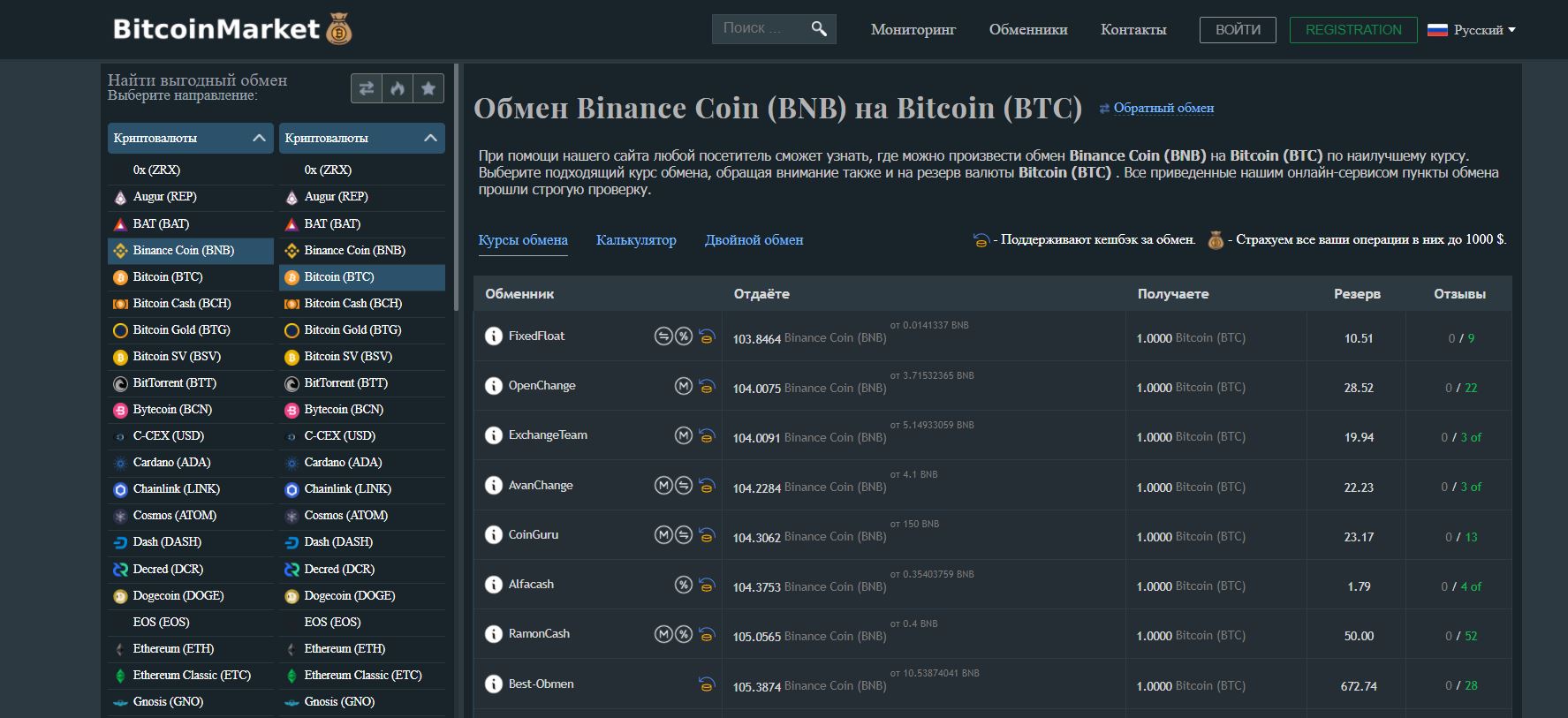The height and width of the screenshot is (718, 1568).
Task: Open CoinGuru reviews count 13
Action: coord(1471,537)
